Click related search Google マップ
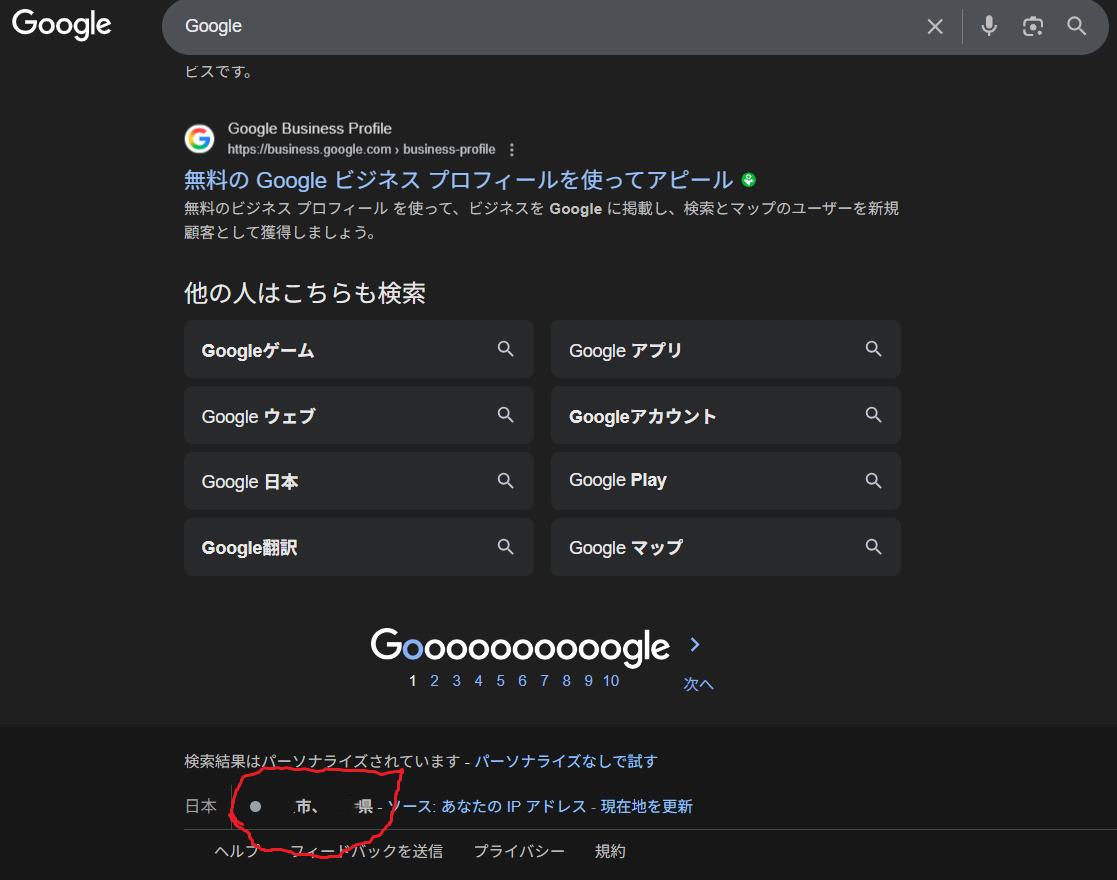This screenshot has width=1117, height=880. pos(725,547)
